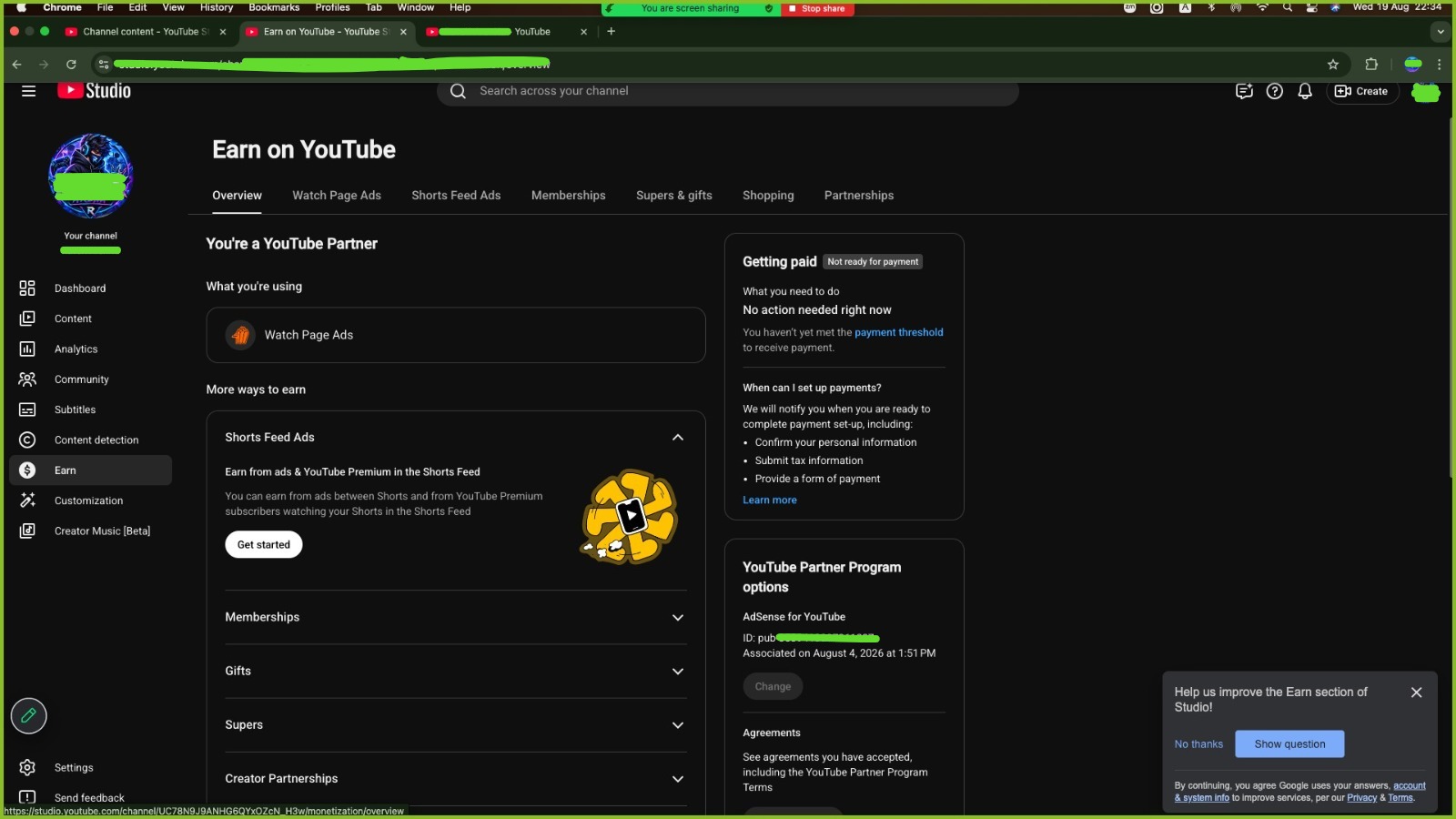The height and width of the screenshot is (819, 1456).
Task: Select Earn in the sidebar
Action: 90,470
